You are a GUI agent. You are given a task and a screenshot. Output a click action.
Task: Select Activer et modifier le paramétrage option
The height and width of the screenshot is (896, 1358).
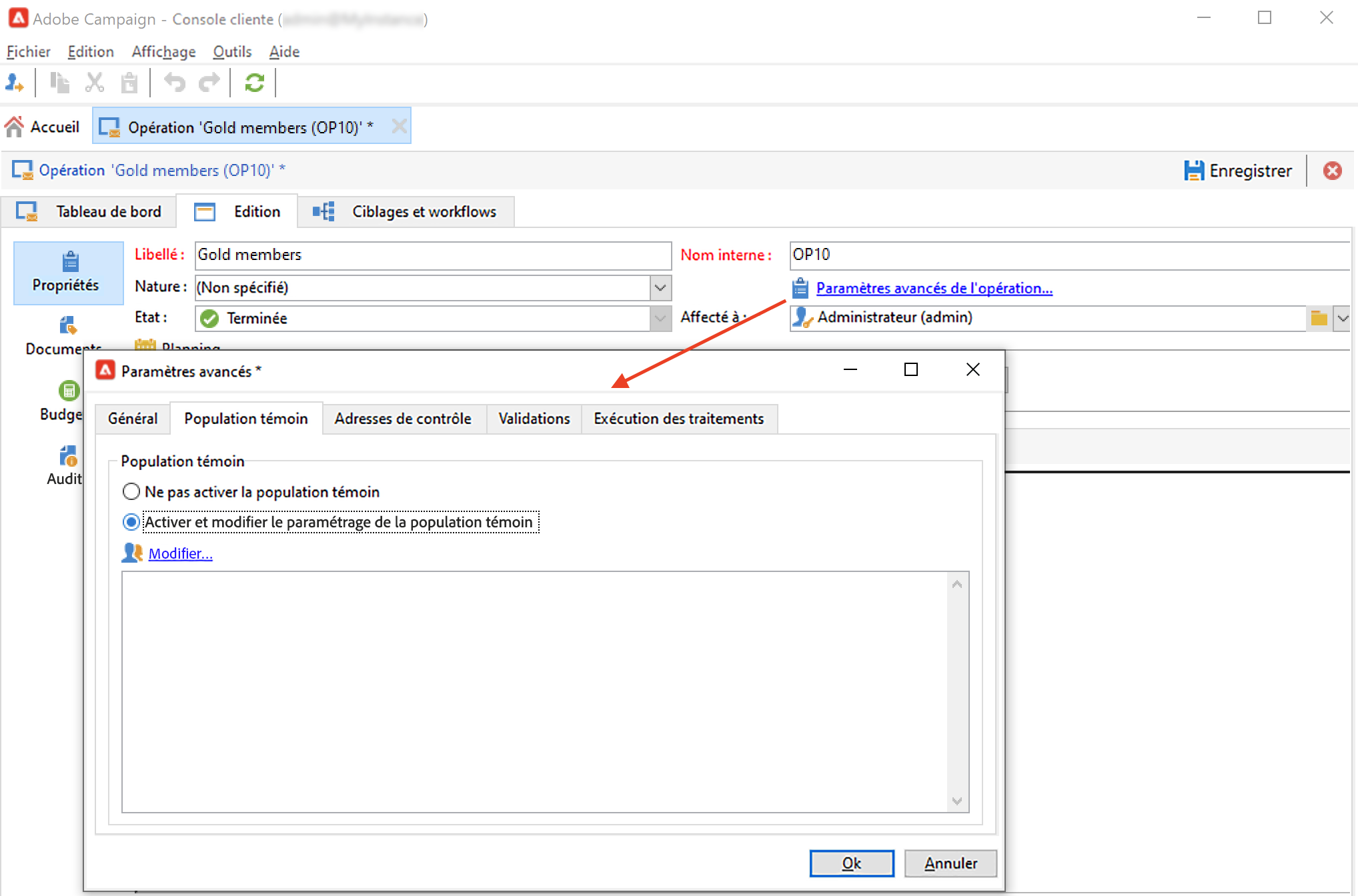click(x=131, y=522)
